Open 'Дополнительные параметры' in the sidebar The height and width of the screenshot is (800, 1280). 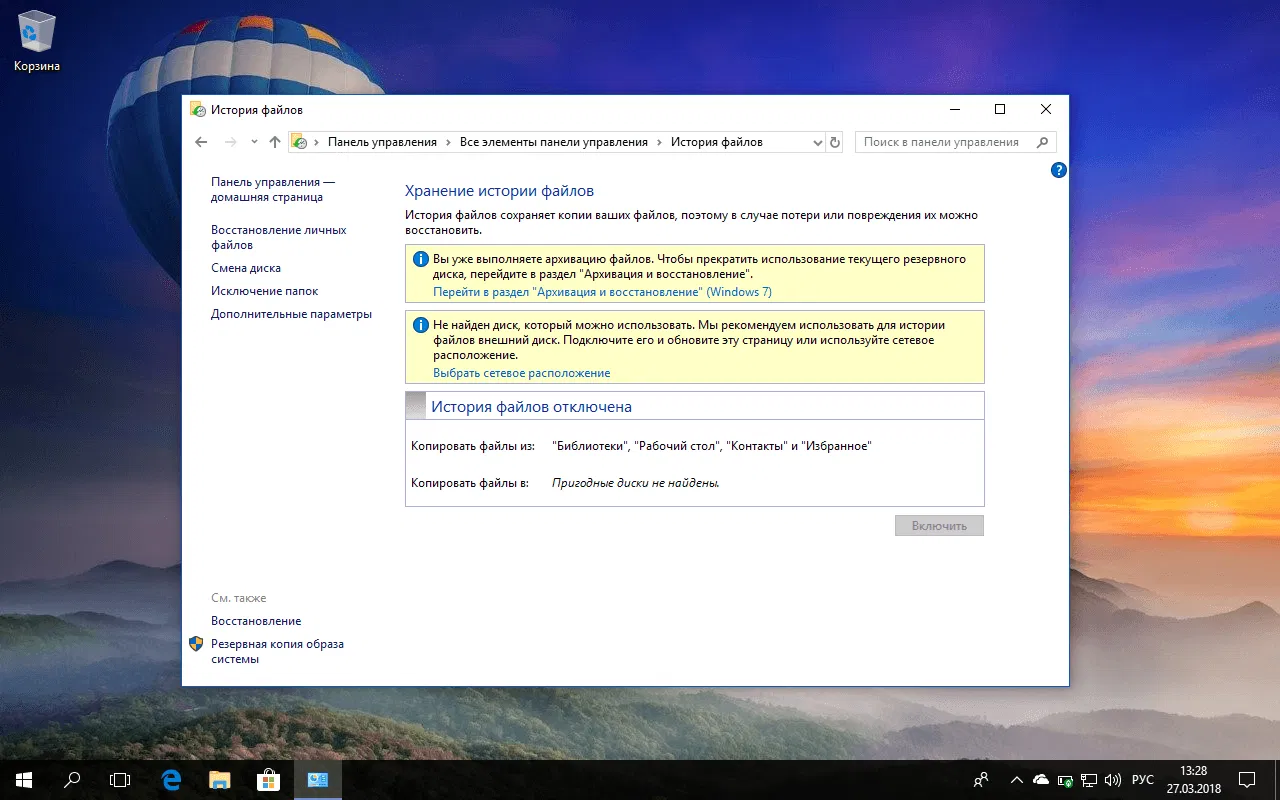coord(290,314)
